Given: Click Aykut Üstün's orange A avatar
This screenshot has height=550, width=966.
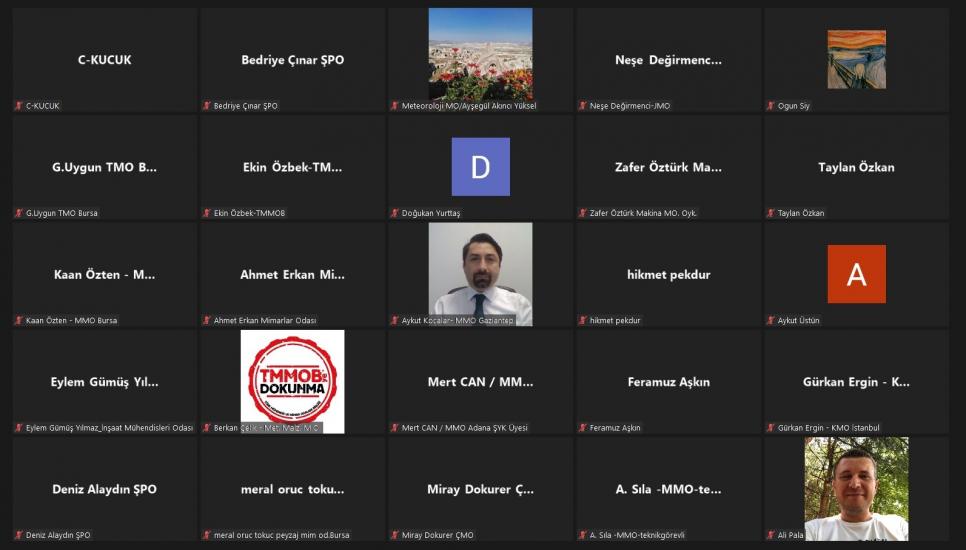Looking at the screenshot, I should (856, 274).
